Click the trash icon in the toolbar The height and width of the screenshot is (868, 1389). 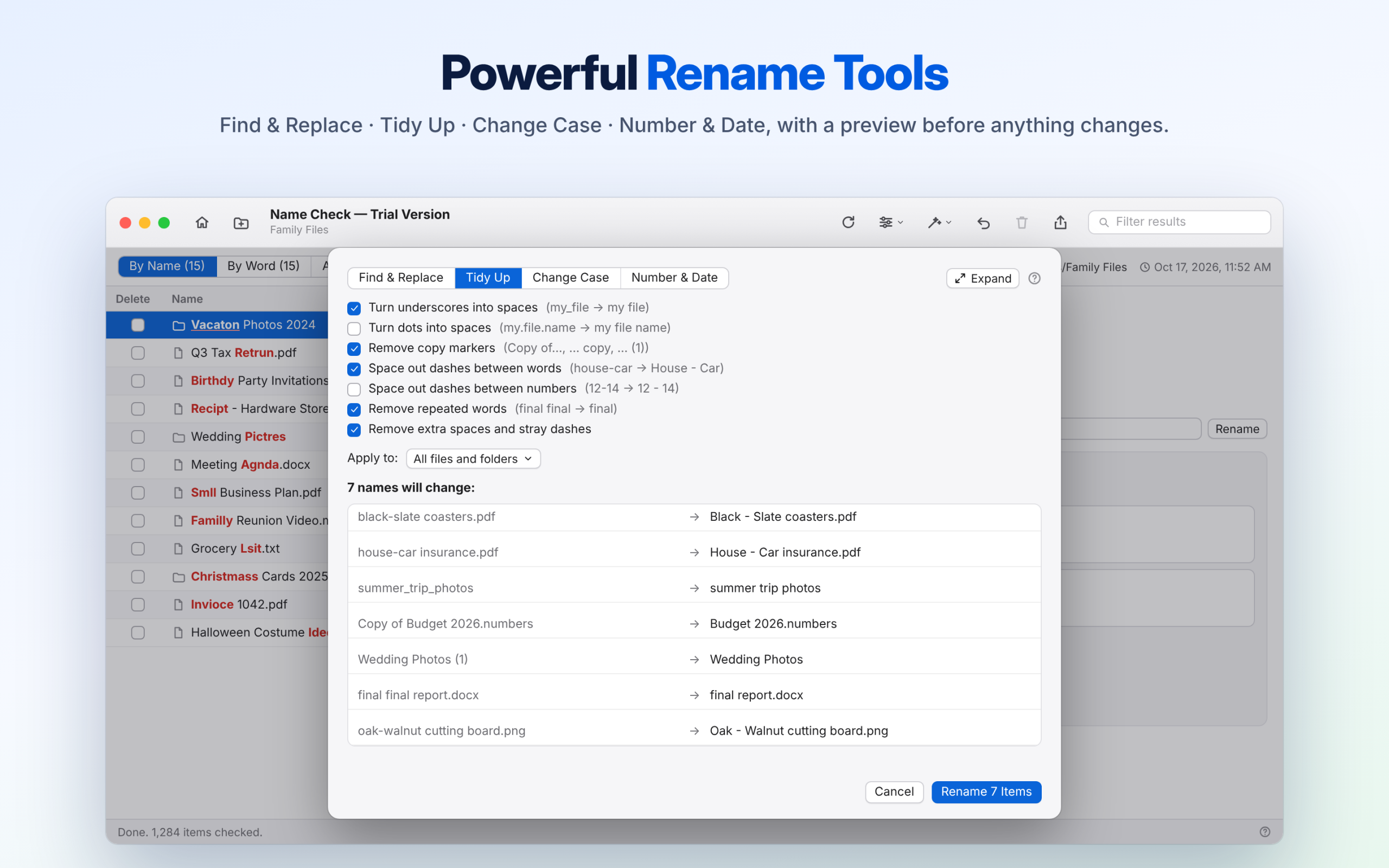click(1022, 222)
